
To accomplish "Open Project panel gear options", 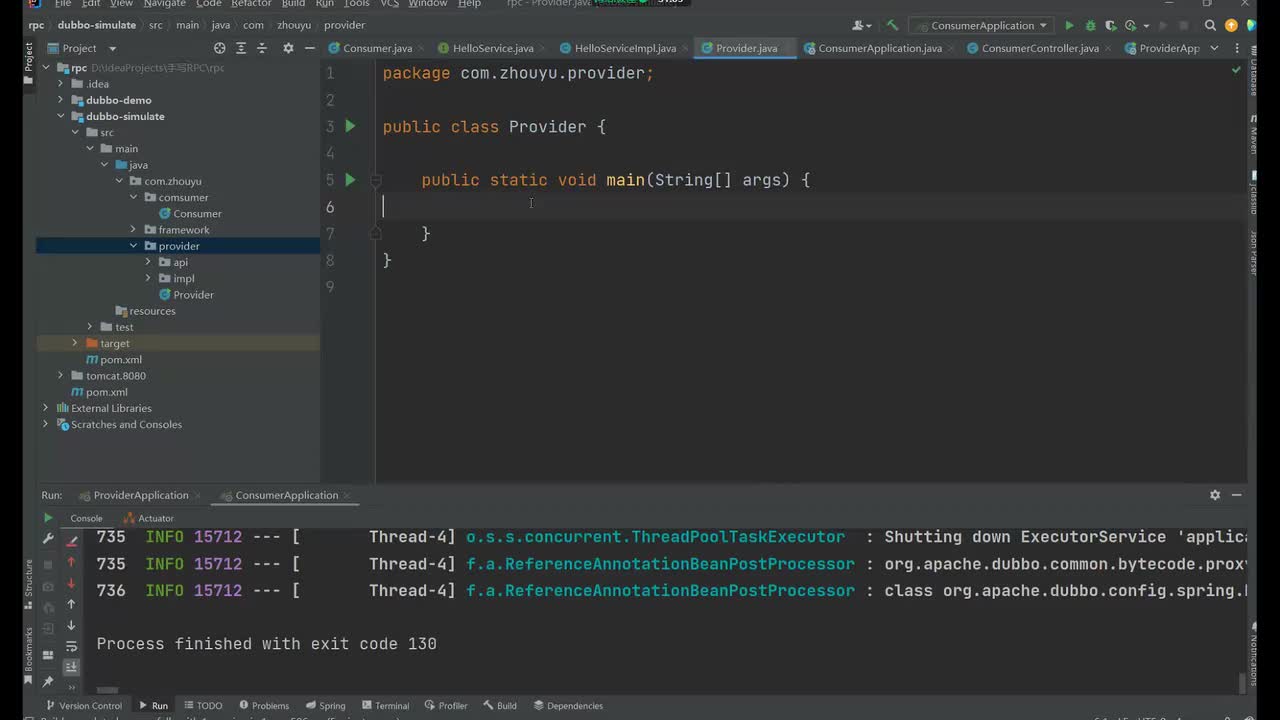I will click(x=288, y=48).
